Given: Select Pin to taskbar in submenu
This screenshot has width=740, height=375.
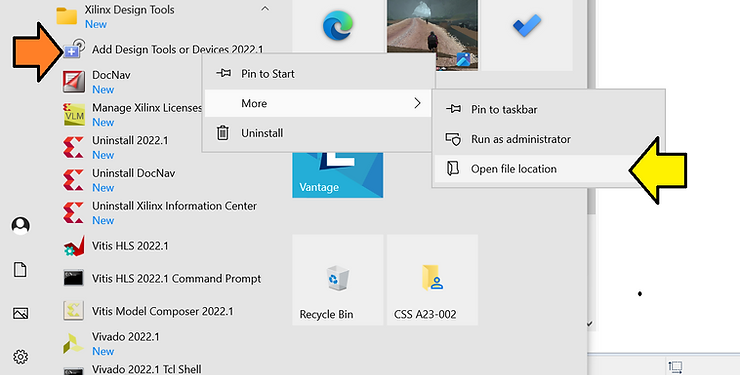Looking at the screenshot, I should click(x=548, y=109).
